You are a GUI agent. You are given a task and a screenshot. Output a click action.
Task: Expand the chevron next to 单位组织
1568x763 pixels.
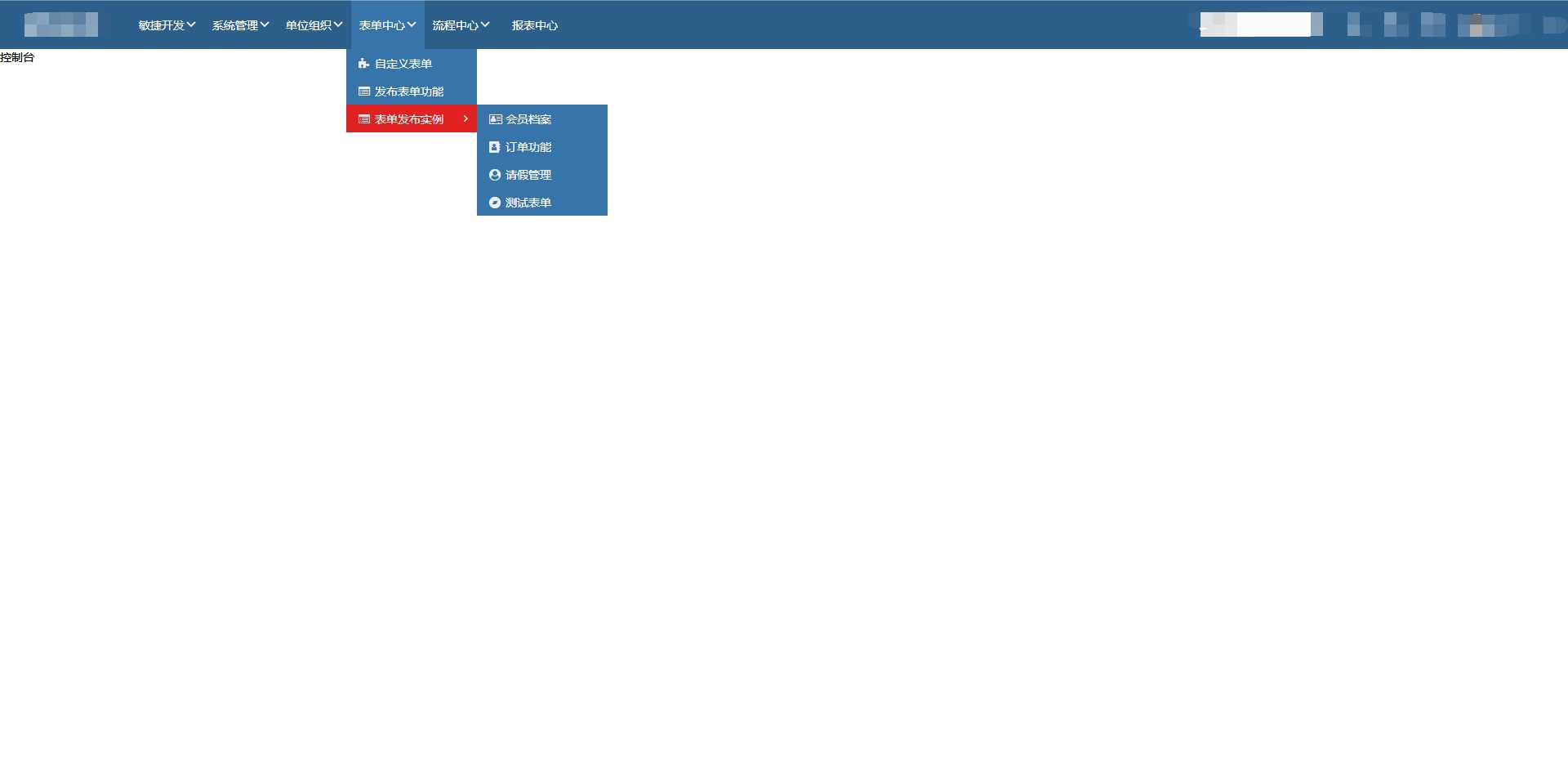coord(338,25)
